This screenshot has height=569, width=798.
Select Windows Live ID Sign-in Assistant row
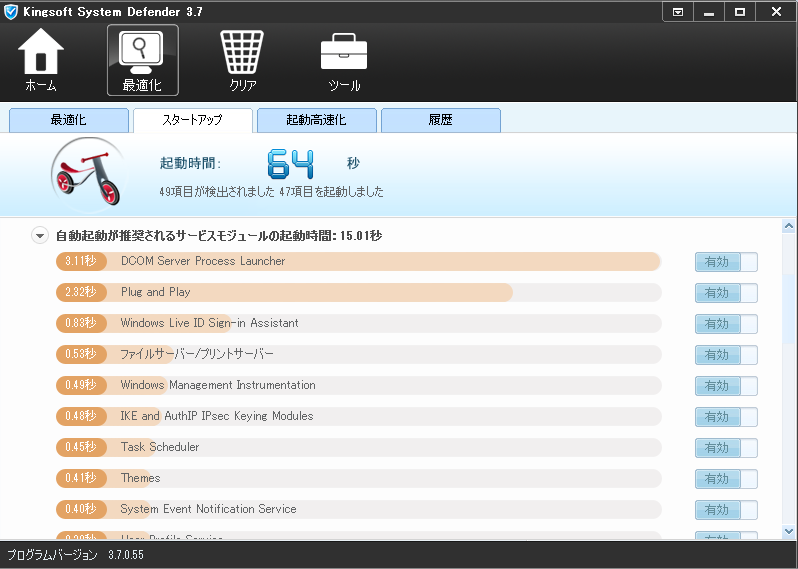[209, 323]
